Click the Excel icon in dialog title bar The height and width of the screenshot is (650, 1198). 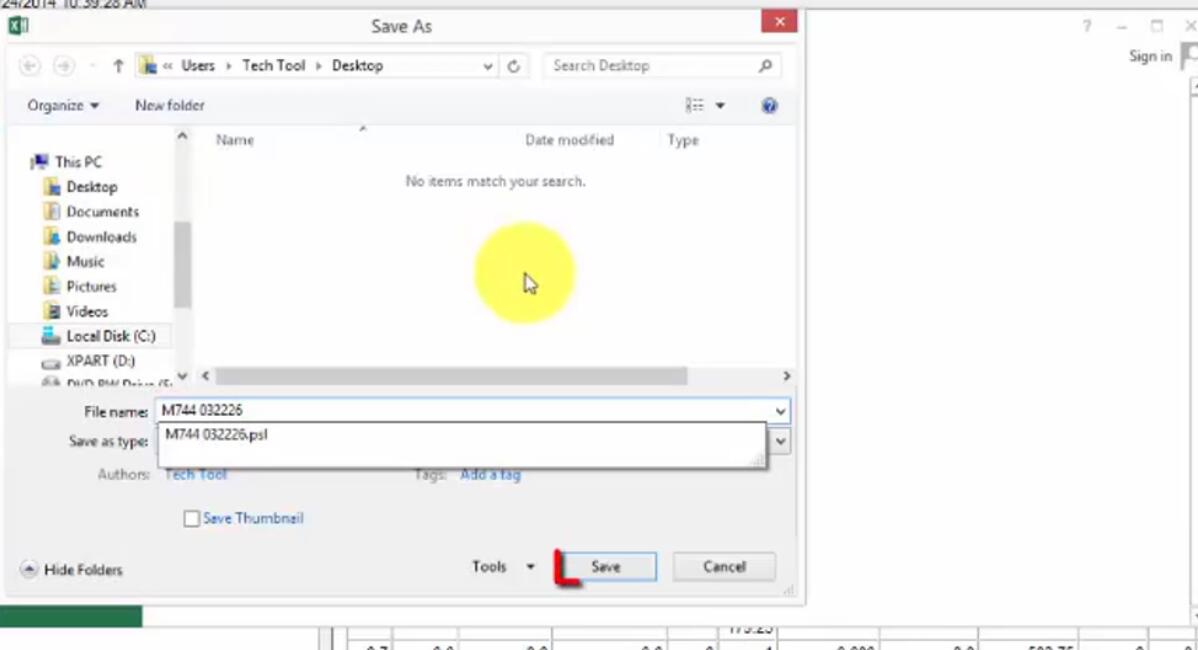click(18, 25)
